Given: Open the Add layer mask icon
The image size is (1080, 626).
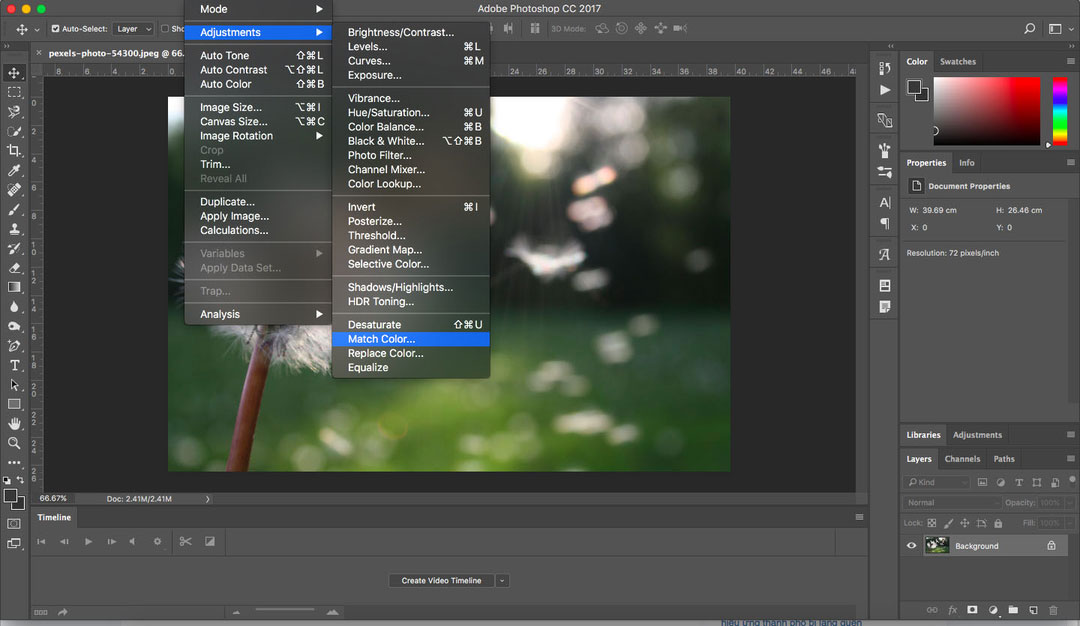Looking at the screenshot, I should [971, 610].
